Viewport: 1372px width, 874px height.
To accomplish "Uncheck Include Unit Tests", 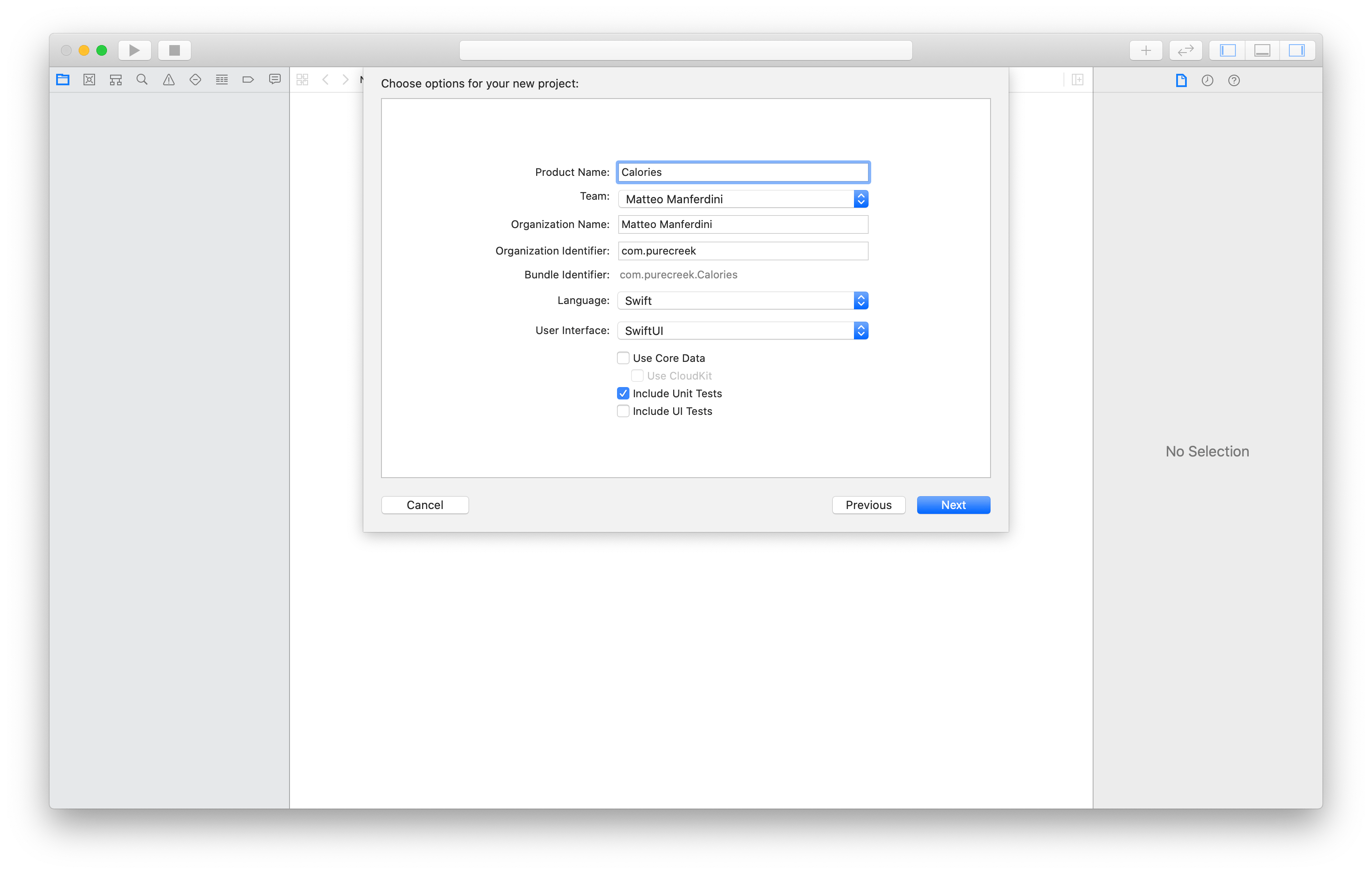I will 623,393.
